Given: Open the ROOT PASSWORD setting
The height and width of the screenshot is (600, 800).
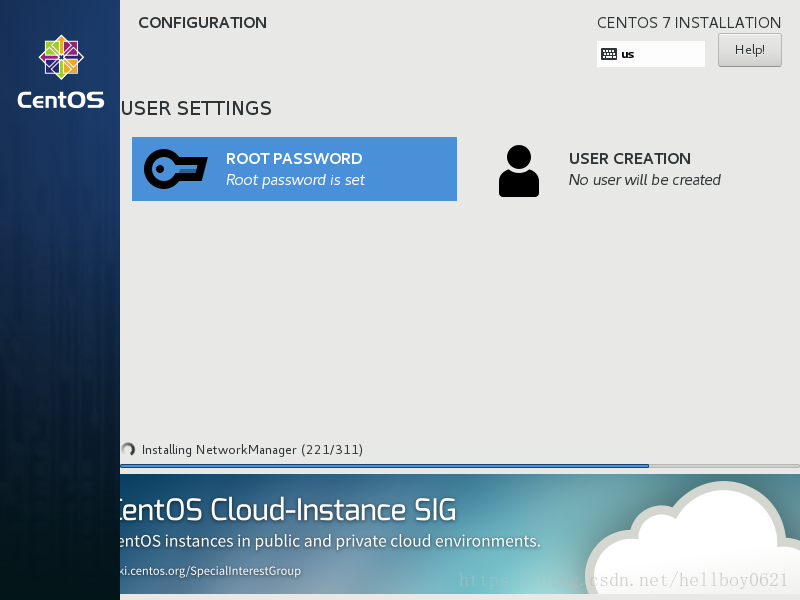Looking at the screenshot, I should coord(294,169).
